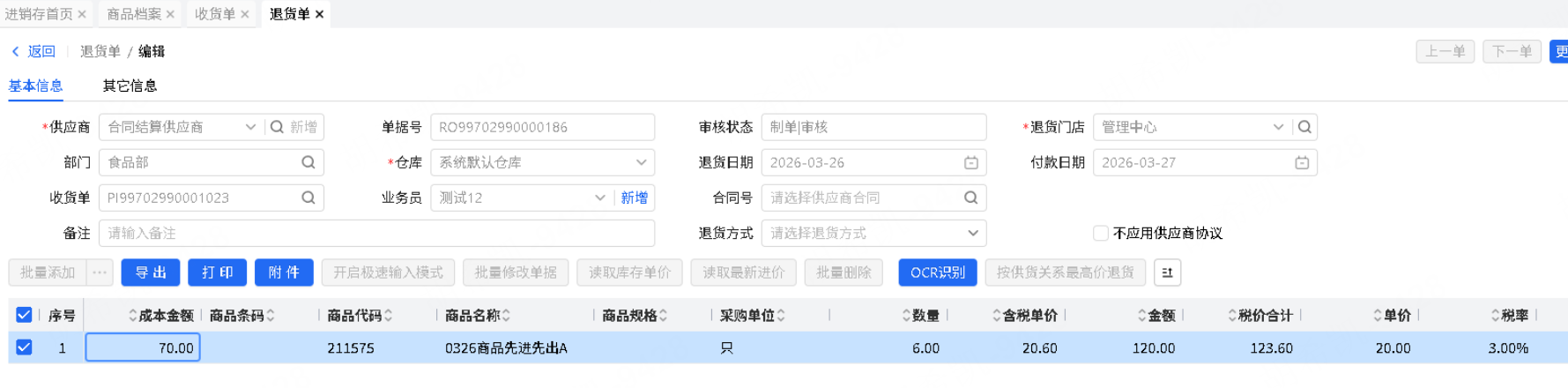Open the payment date calendar icon
Image resolution: width=1568 pixels, height=388 pixels.
(x=1302, y=162)
